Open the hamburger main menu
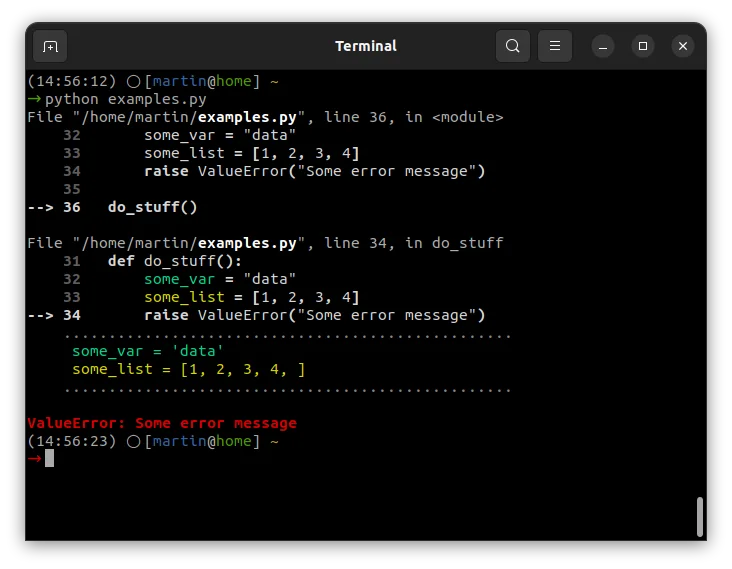The height and width of the screenshot is (569, 732). tap(555, 46)
